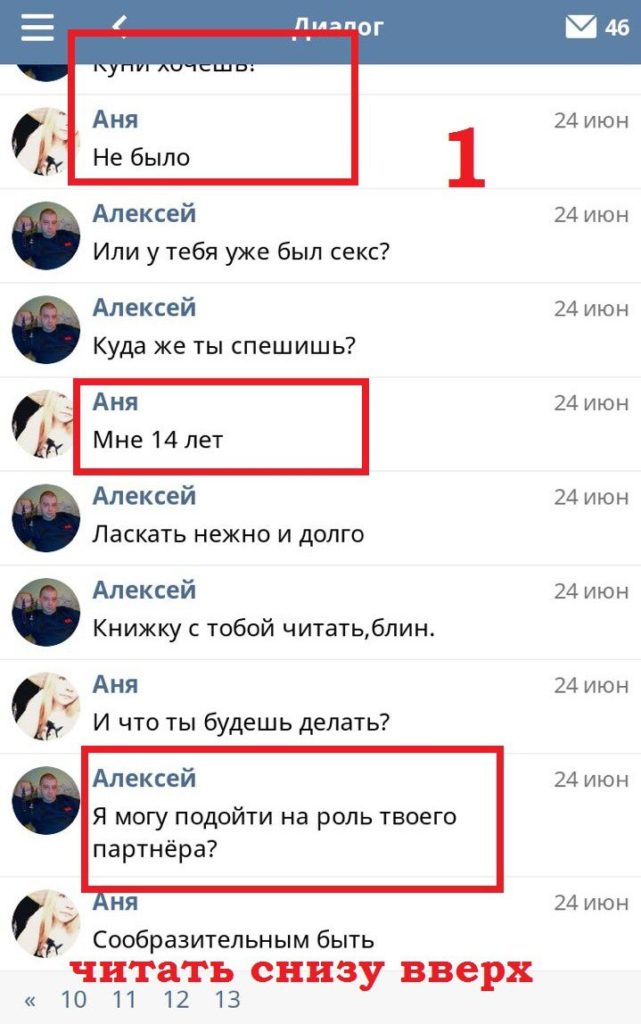Go to page 13 in pagination
This screenshot has width=641, height=1024.
[228, 999]
